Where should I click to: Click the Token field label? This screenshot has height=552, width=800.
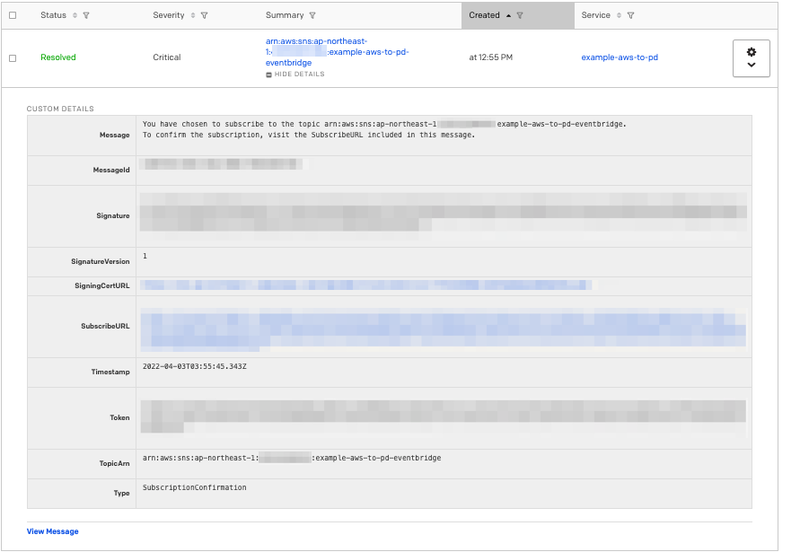click(120, 417)
